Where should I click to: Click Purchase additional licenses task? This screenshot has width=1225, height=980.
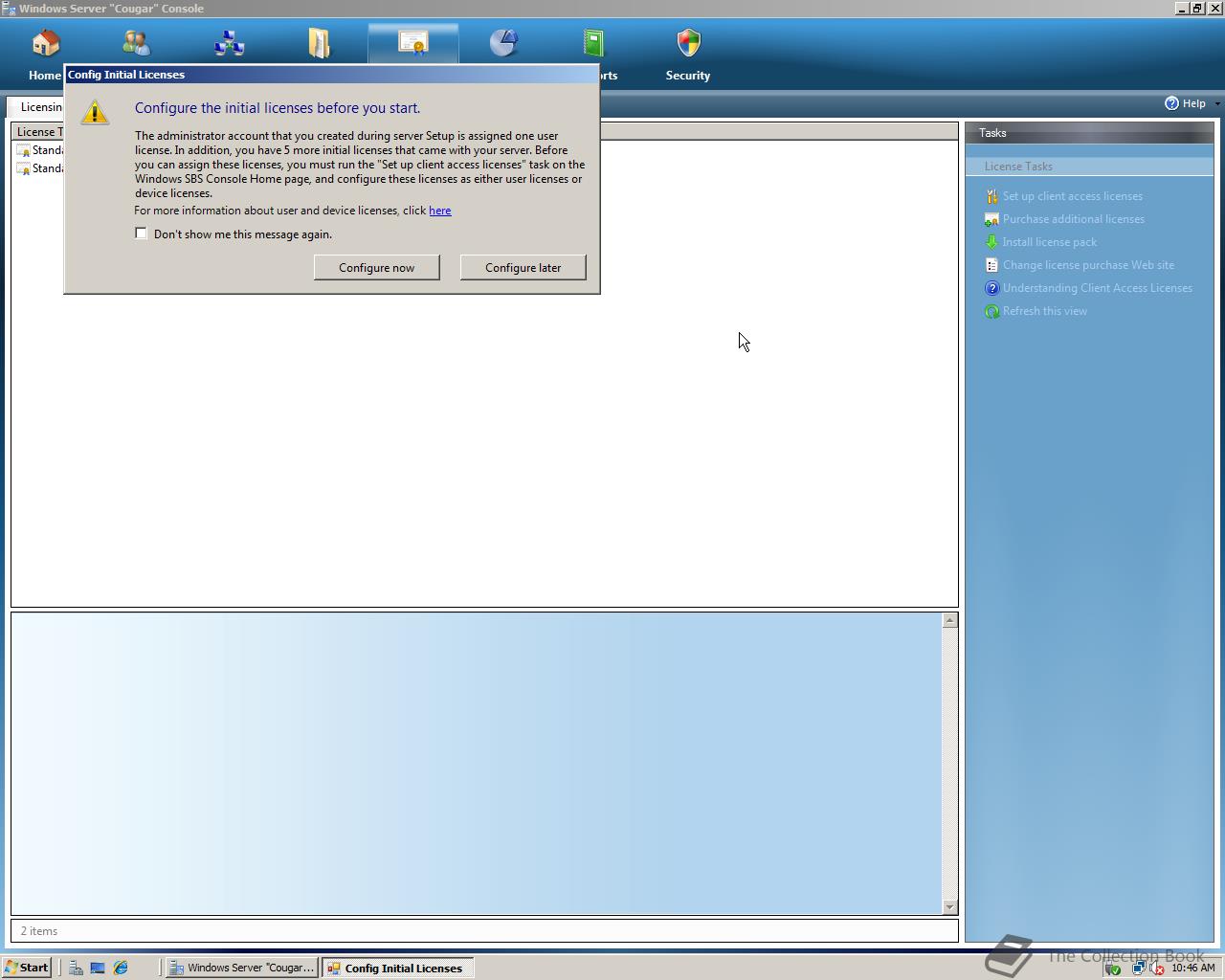coord(1074,219)
